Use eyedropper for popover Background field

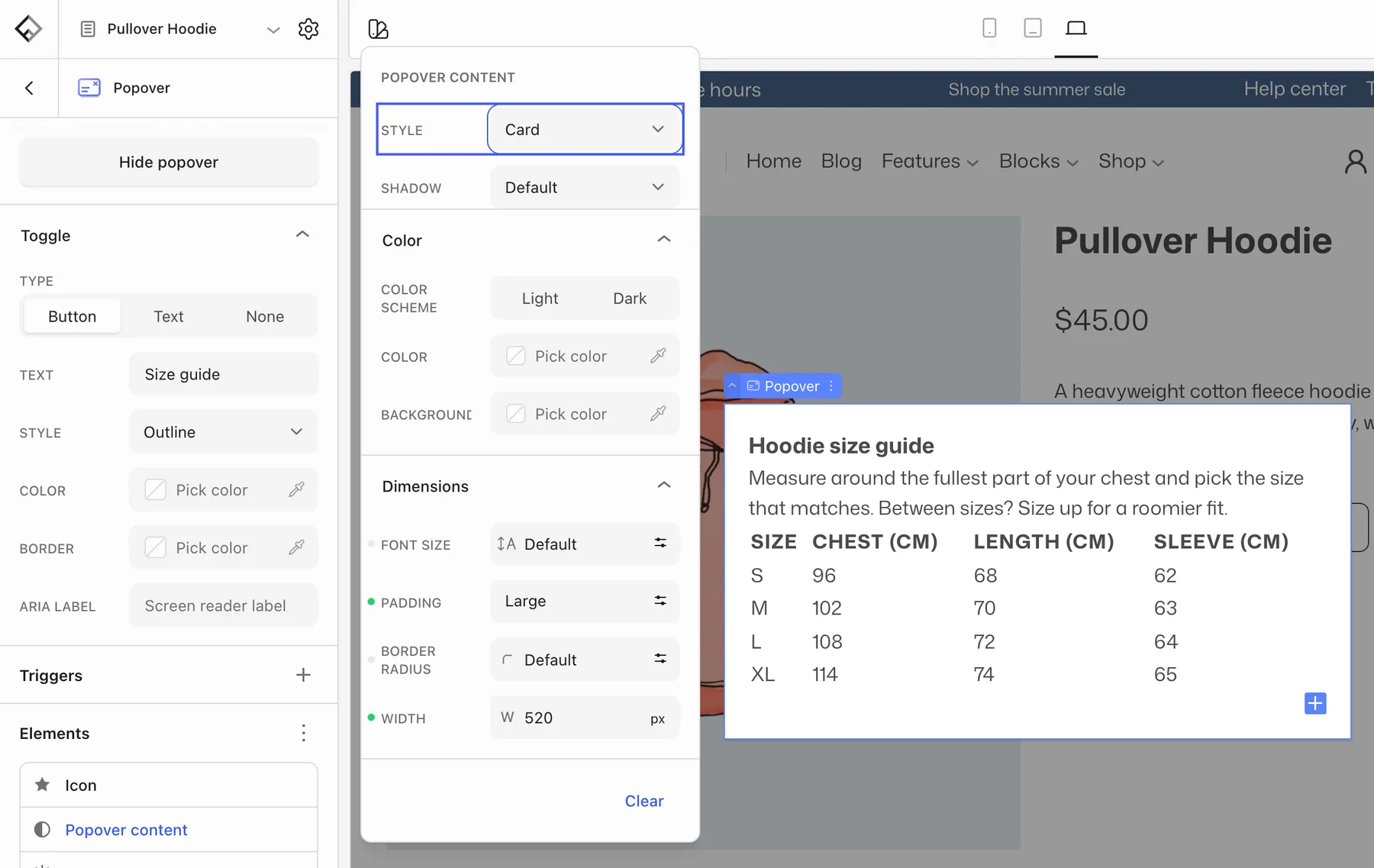[658, 414]
